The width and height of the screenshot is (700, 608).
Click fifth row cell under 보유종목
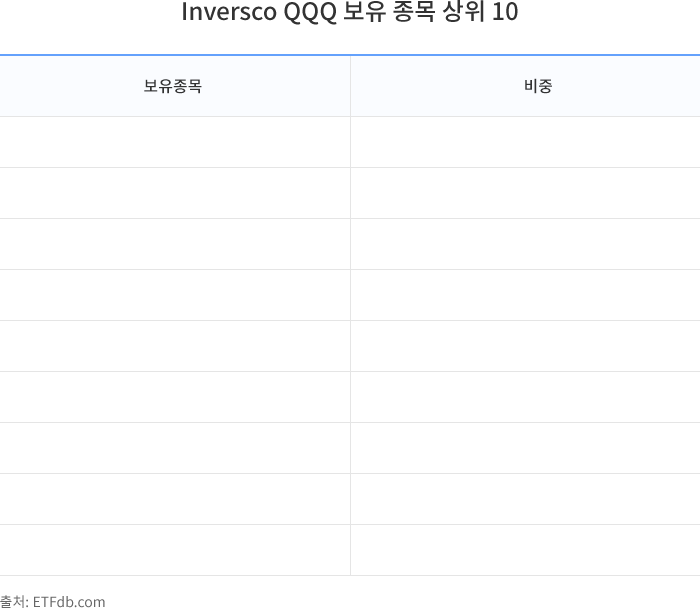[x=174, y=346]
